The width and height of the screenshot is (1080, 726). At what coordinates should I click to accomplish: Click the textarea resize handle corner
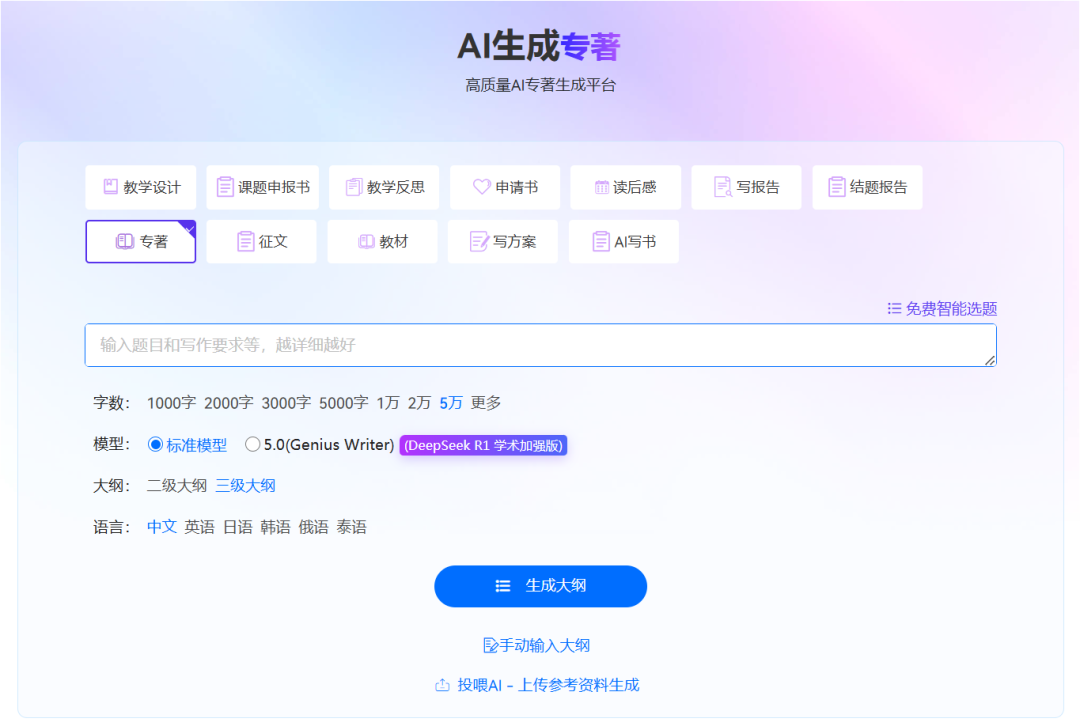[990, 360]
